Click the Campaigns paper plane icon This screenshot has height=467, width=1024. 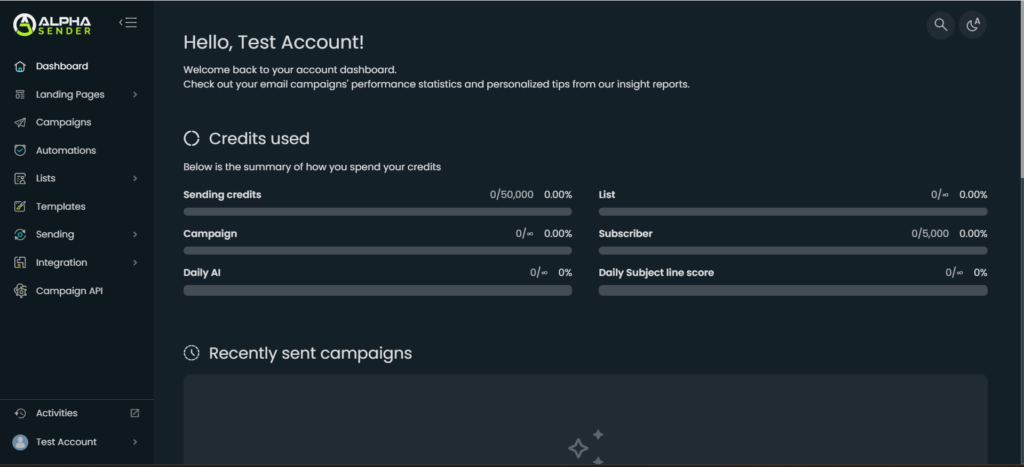[x=20, y=123]
